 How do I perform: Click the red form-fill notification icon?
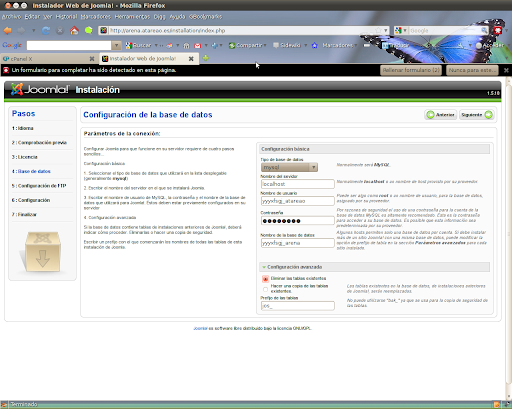click(x=6, y=70)
